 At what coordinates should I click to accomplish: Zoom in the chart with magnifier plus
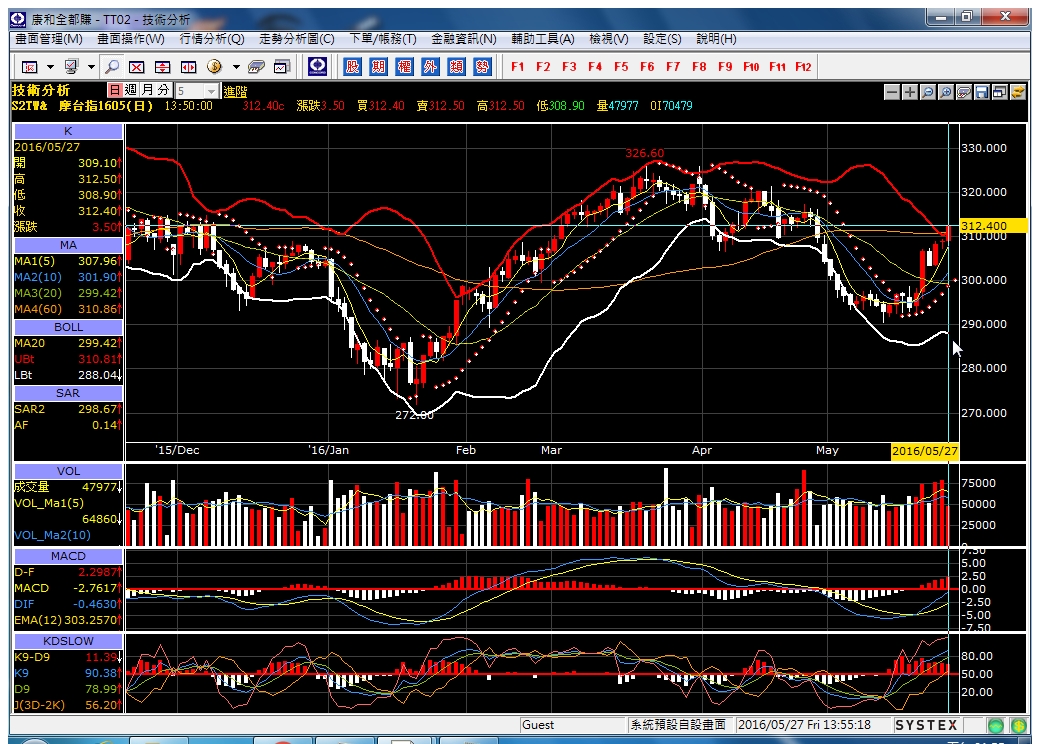(x=946, y=92)
